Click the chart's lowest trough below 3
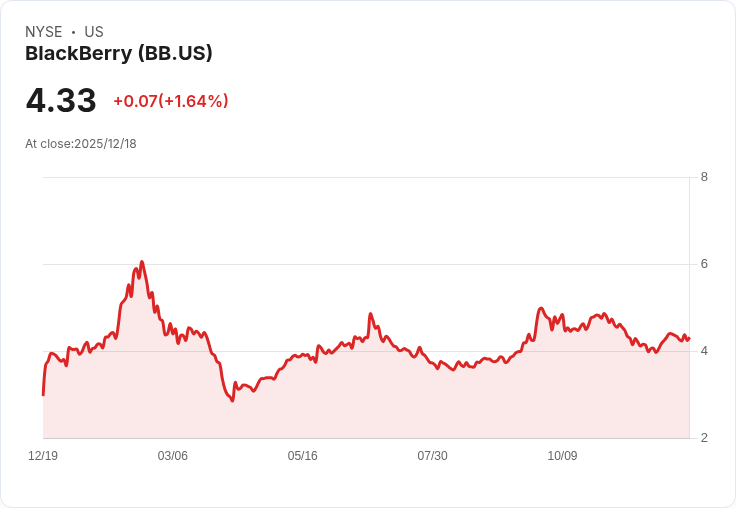The width and height of the screenshot is (736, 508). click(x=232, y=400)
